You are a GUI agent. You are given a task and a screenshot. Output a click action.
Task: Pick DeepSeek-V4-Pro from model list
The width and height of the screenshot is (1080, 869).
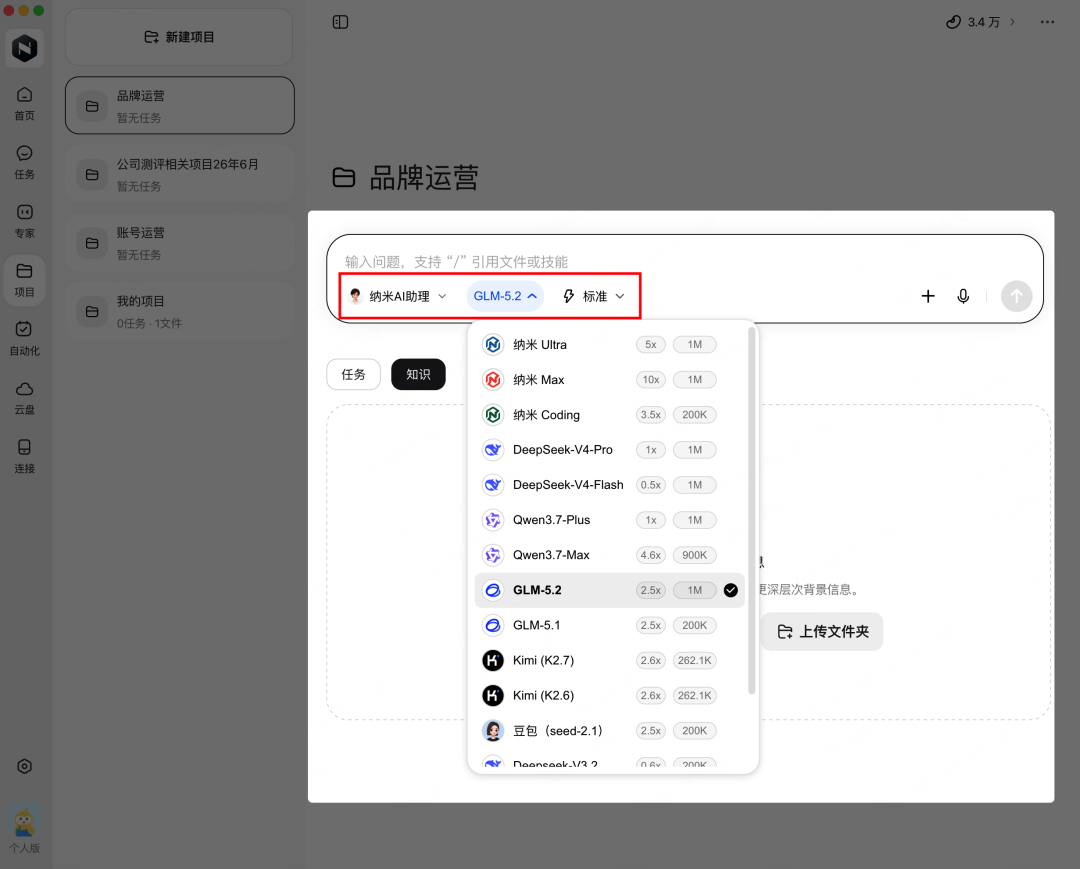[x=609, y=450]
